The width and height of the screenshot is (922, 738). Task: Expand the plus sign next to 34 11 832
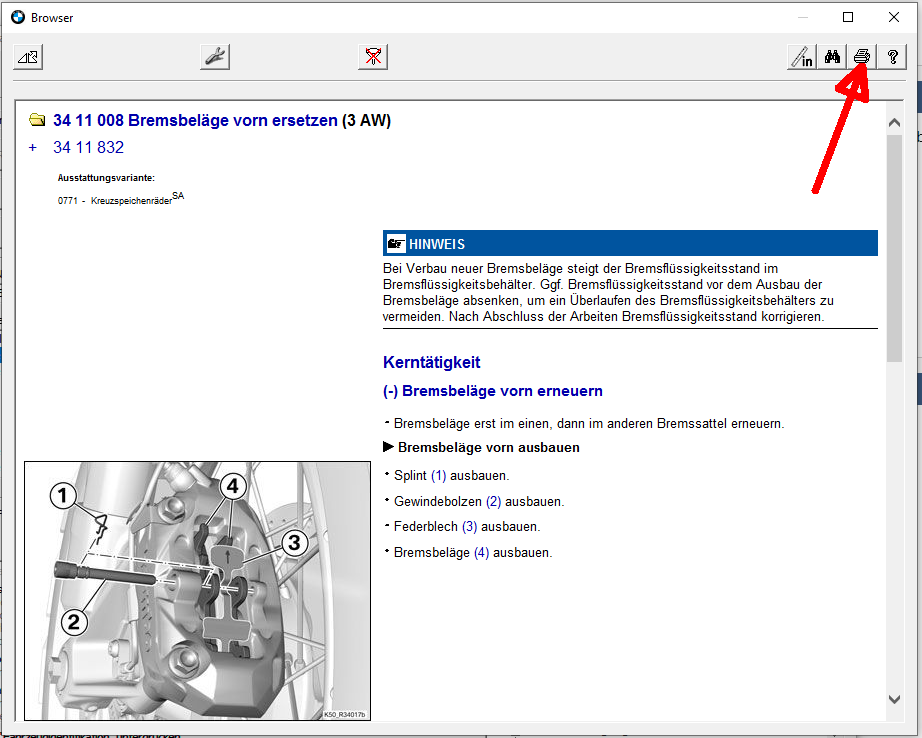(x=33, y=148)
